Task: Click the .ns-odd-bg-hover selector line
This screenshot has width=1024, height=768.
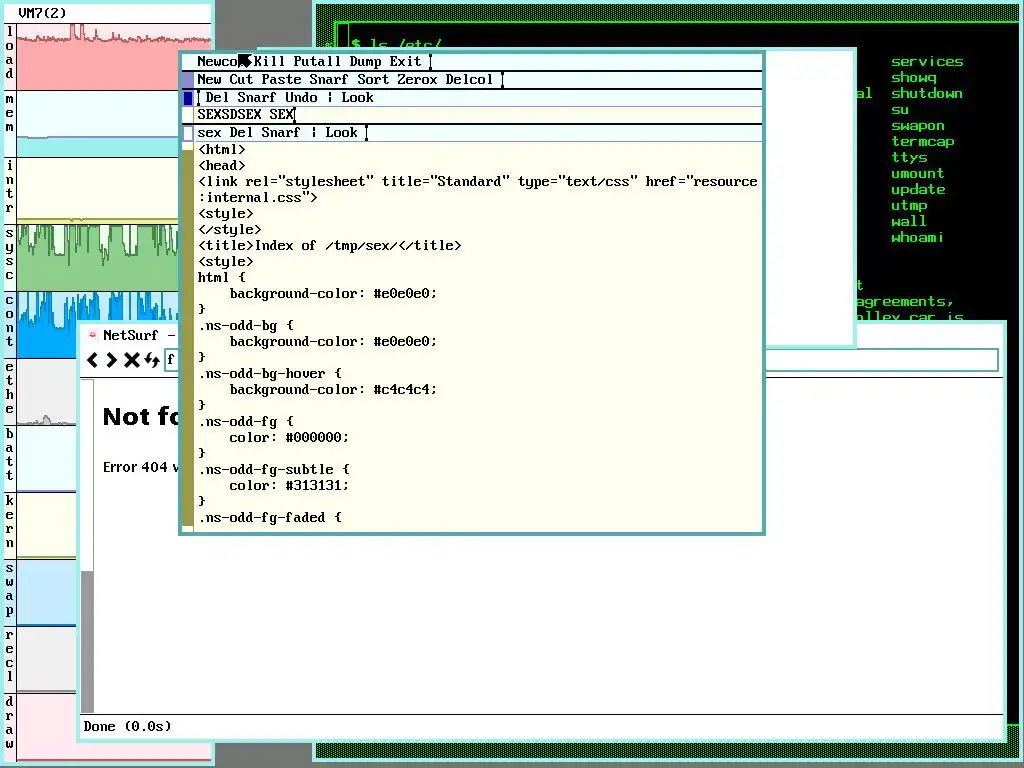Action: click(x=270, y=374)
